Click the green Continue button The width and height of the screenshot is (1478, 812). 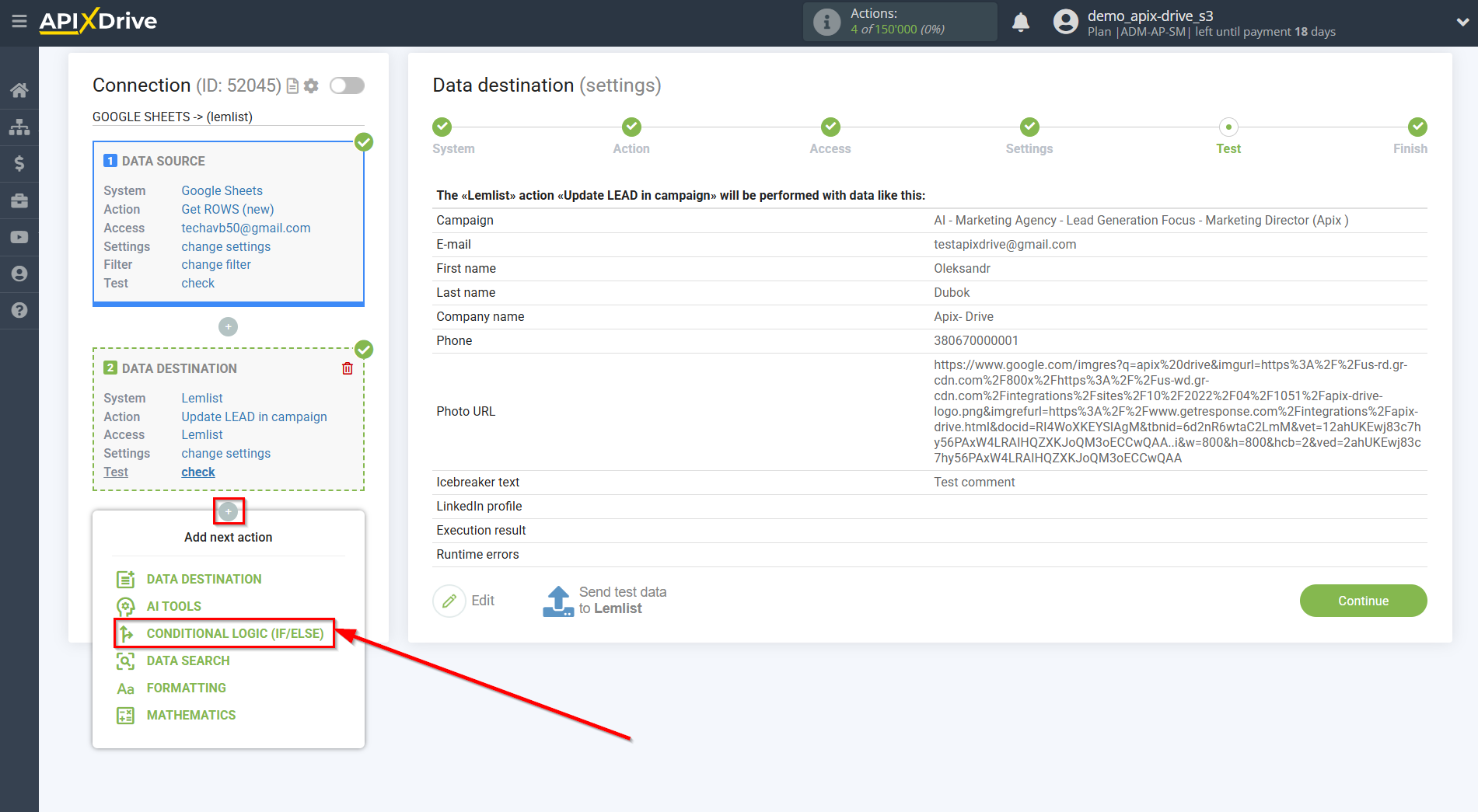click(1363, 601)
